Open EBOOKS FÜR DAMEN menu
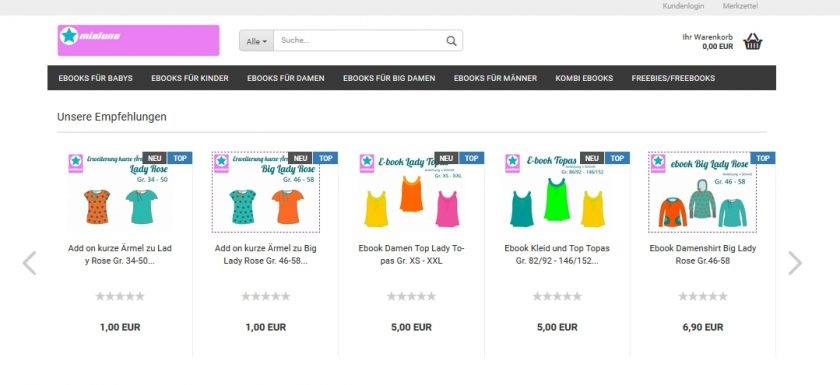The width and height of the screenshot is (840, 385). pos(286,78)
